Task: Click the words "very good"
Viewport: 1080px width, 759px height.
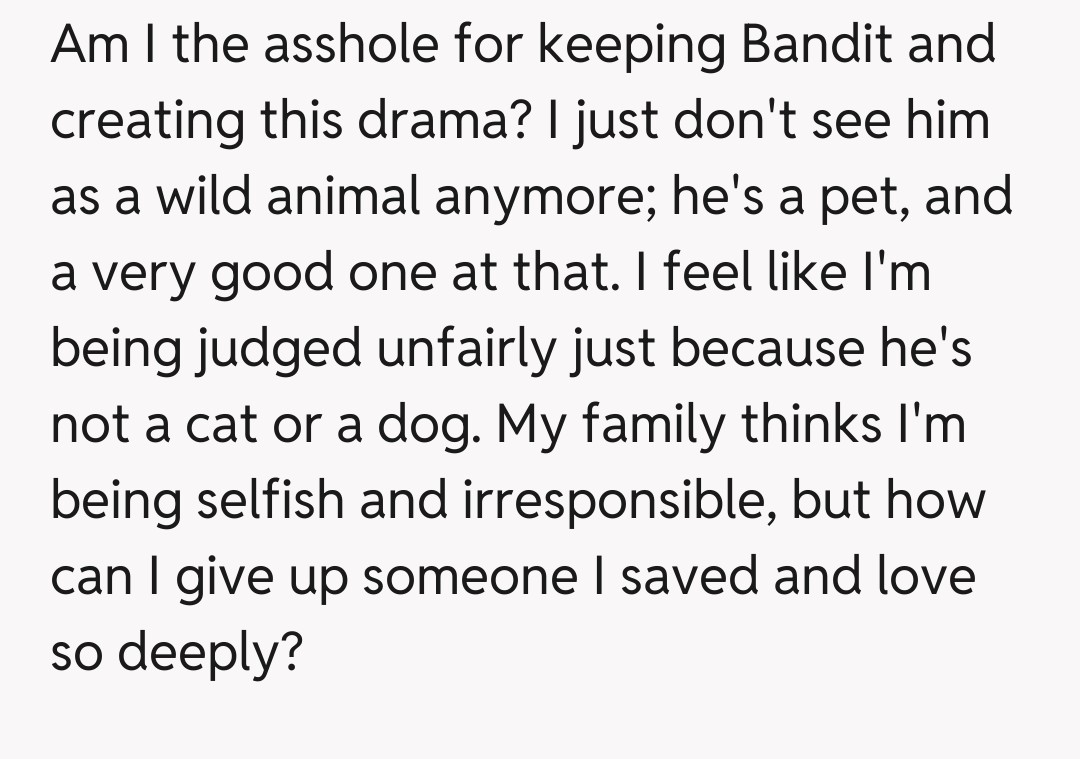Action: point(213,273)
